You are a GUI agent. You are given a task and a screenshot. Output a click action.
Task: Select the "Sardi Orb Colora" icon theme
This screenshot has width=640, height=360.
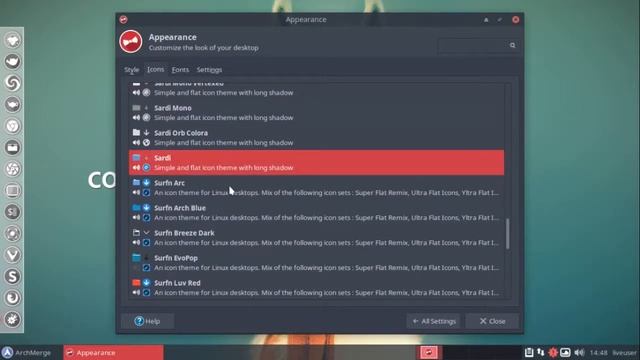point(316,138)
